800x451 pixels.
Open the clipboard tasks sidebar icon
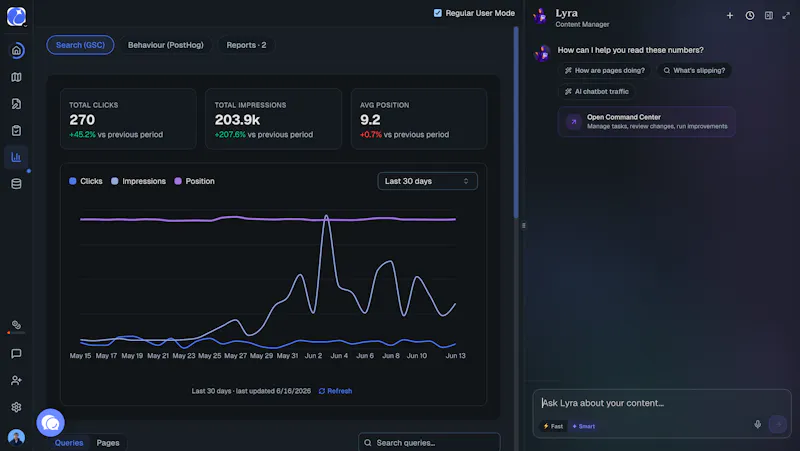click(16, 131)
